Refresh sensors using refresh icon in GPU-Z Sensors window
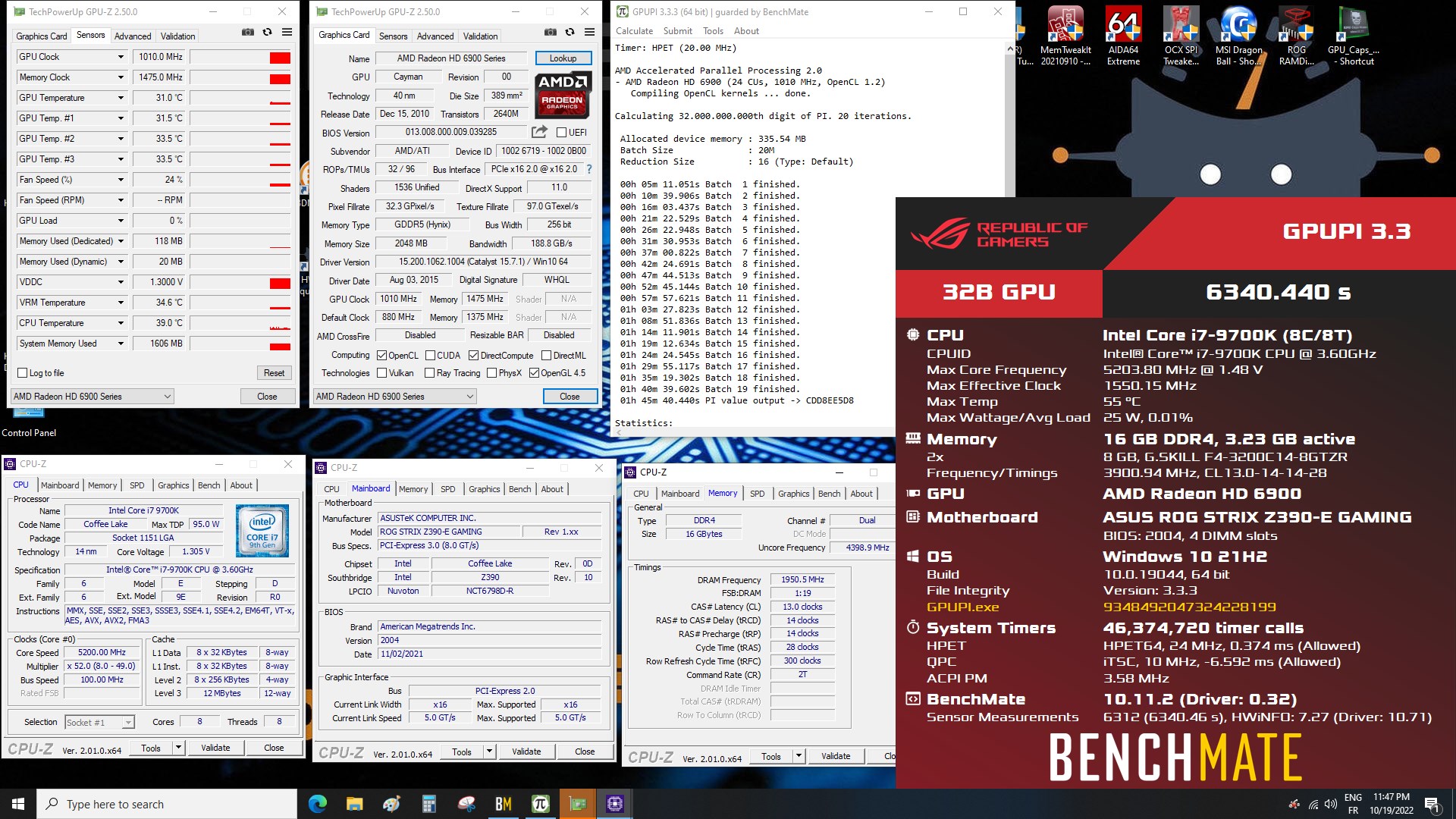The height and width of the screenshot is (819, 1456). [x=267, y=33]
